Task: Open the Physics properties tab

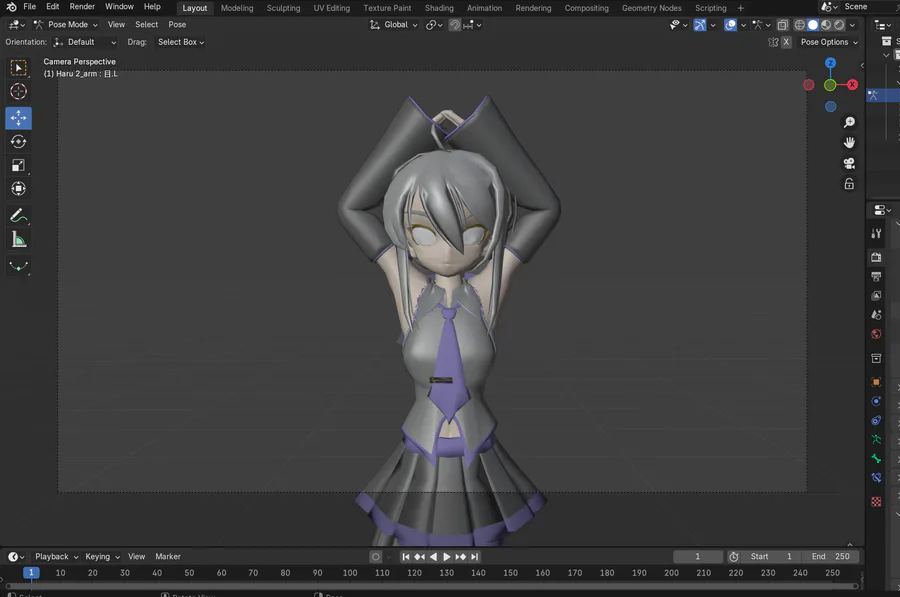Action: pos(876,401)
